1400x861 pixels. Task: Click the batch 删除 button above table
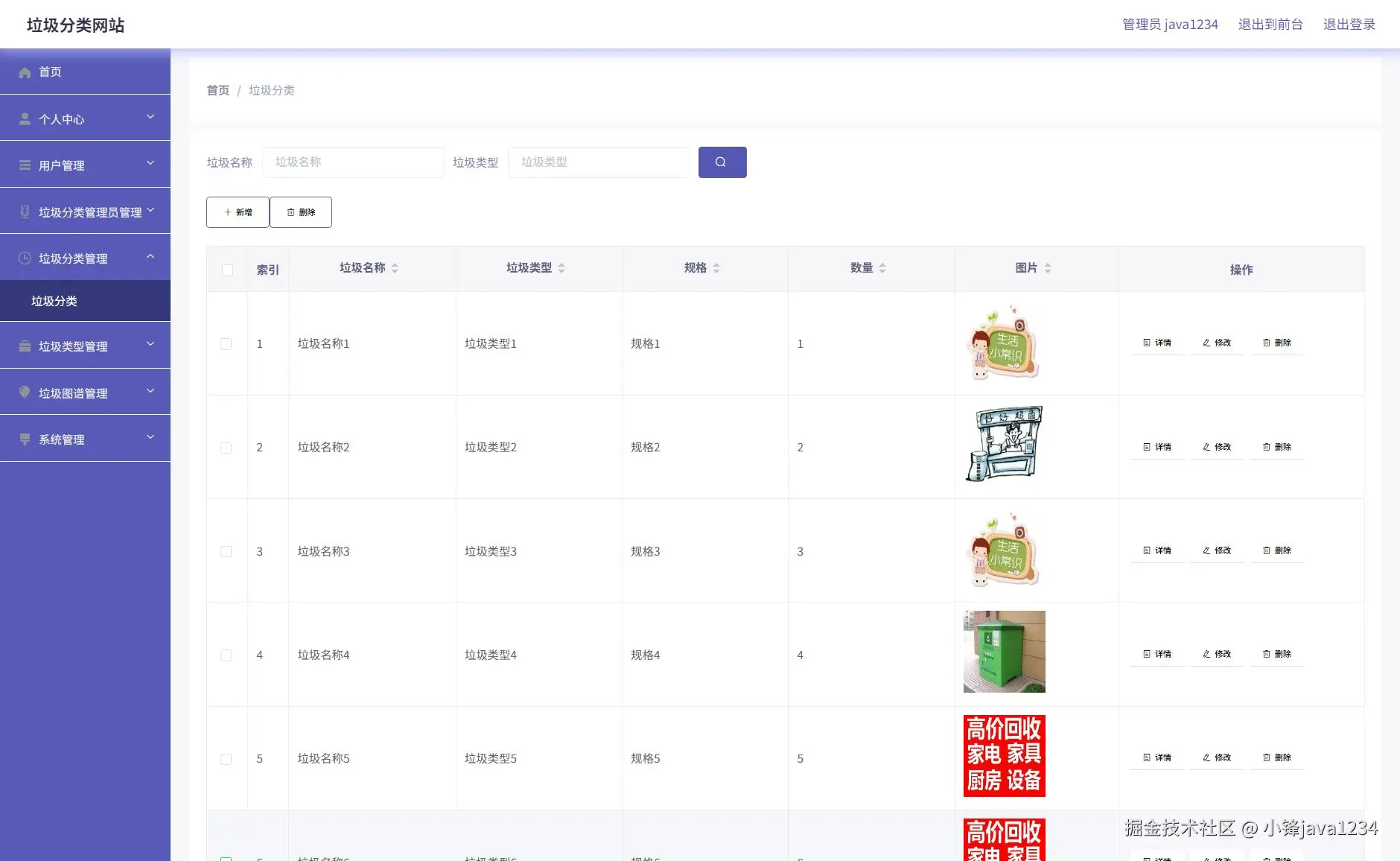pyautogui.click(x=301, y=212)
